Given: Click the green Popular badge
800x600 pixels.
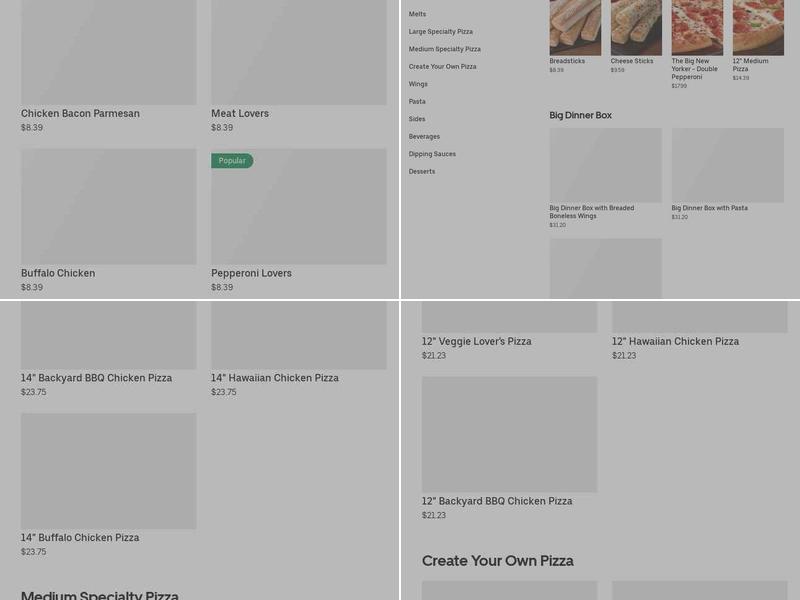Looking at the screenshot, I should coord(232,161).
